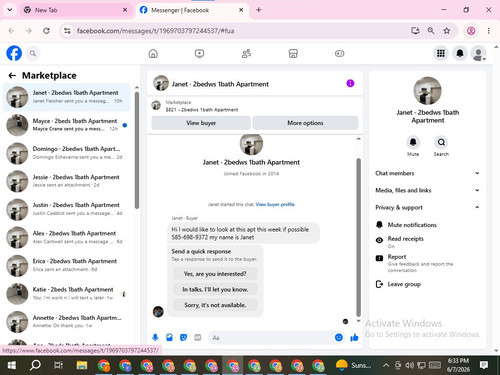Image resolution: width=500 pixels, height=375 pixels.
Task: Open Annette's conversation in the list
Action: point(67,321)
